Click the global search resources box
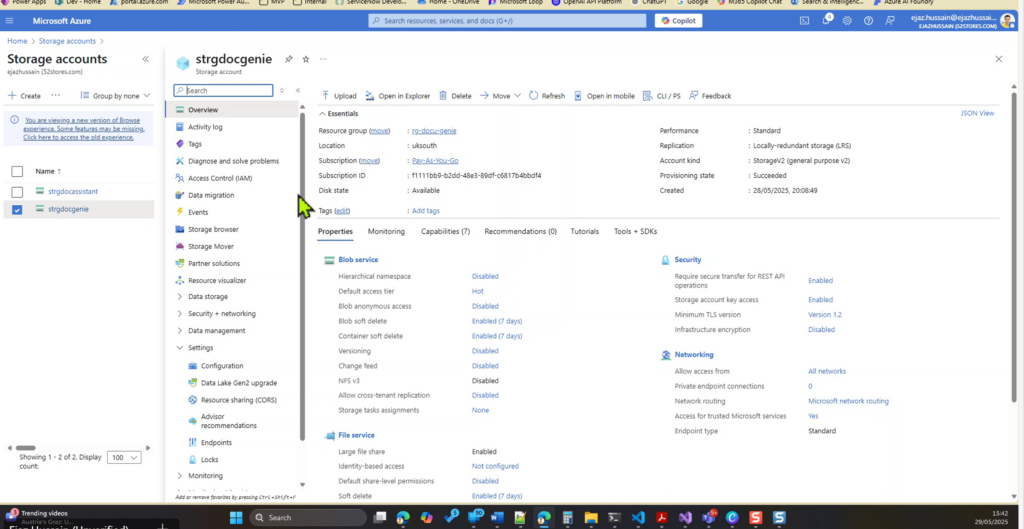1024x529 pixels. [x=507, y=21]
